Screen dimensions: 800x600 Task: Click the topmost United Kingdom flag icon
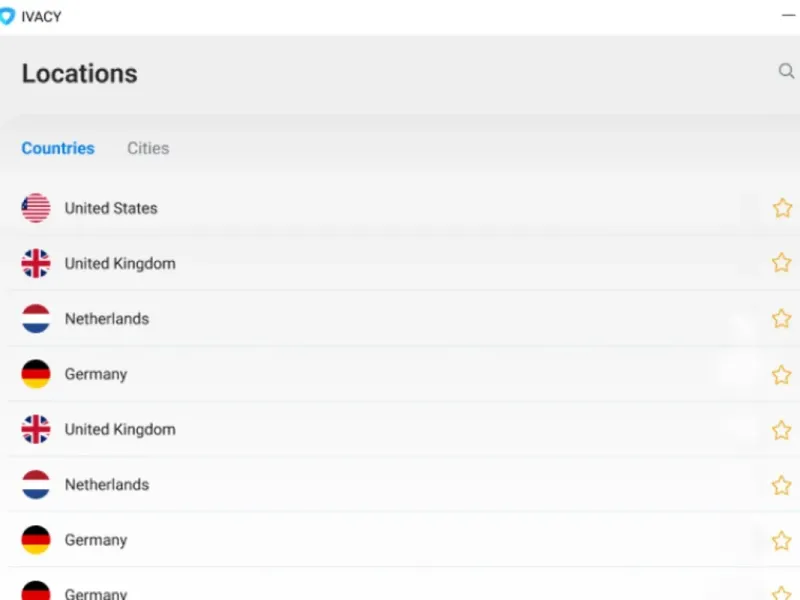tap(36, 264)
